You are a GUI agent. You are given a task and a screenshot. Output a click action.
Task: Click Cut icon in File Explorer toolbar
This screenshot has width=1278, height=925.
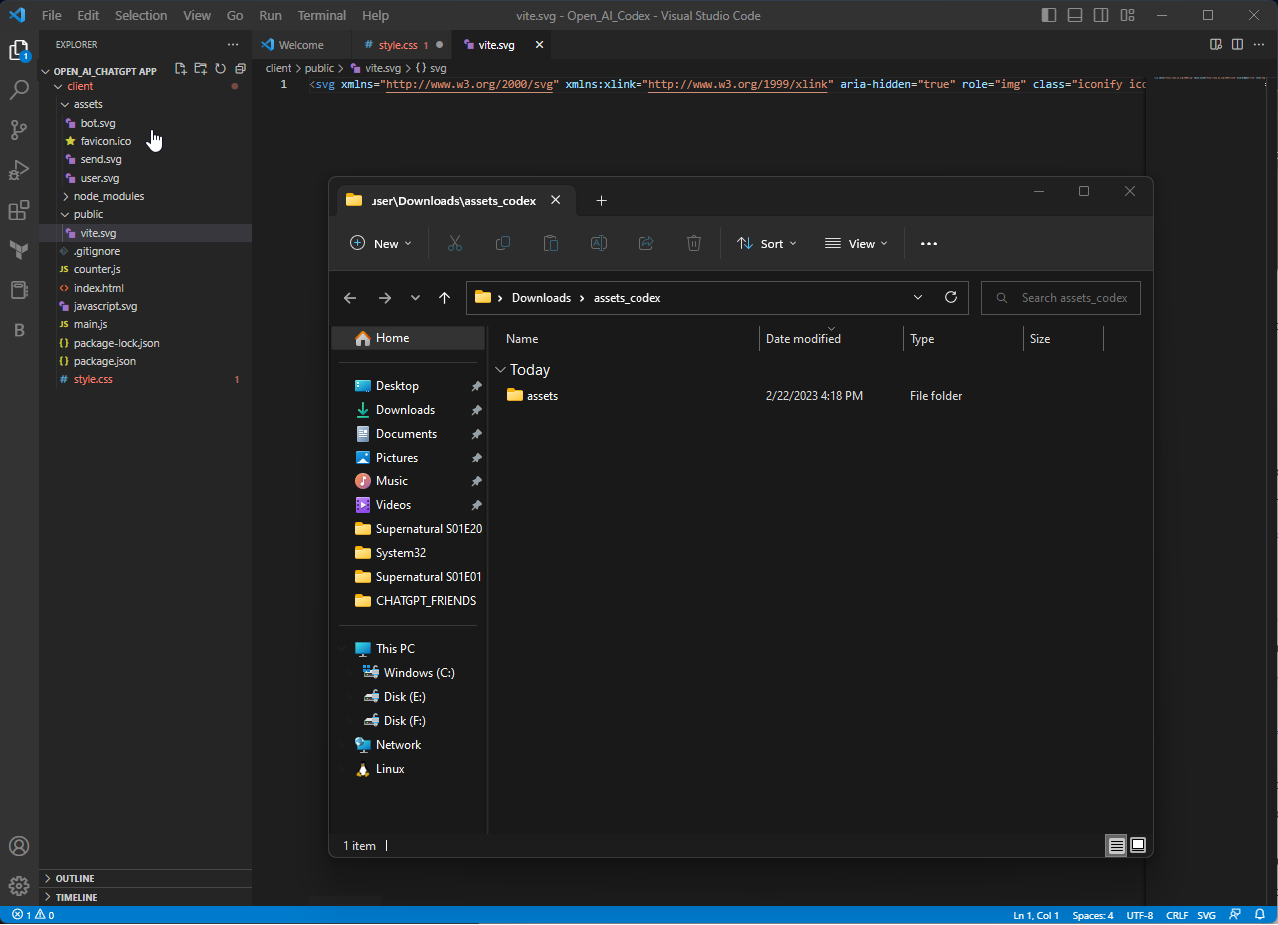tap(455, 243)
